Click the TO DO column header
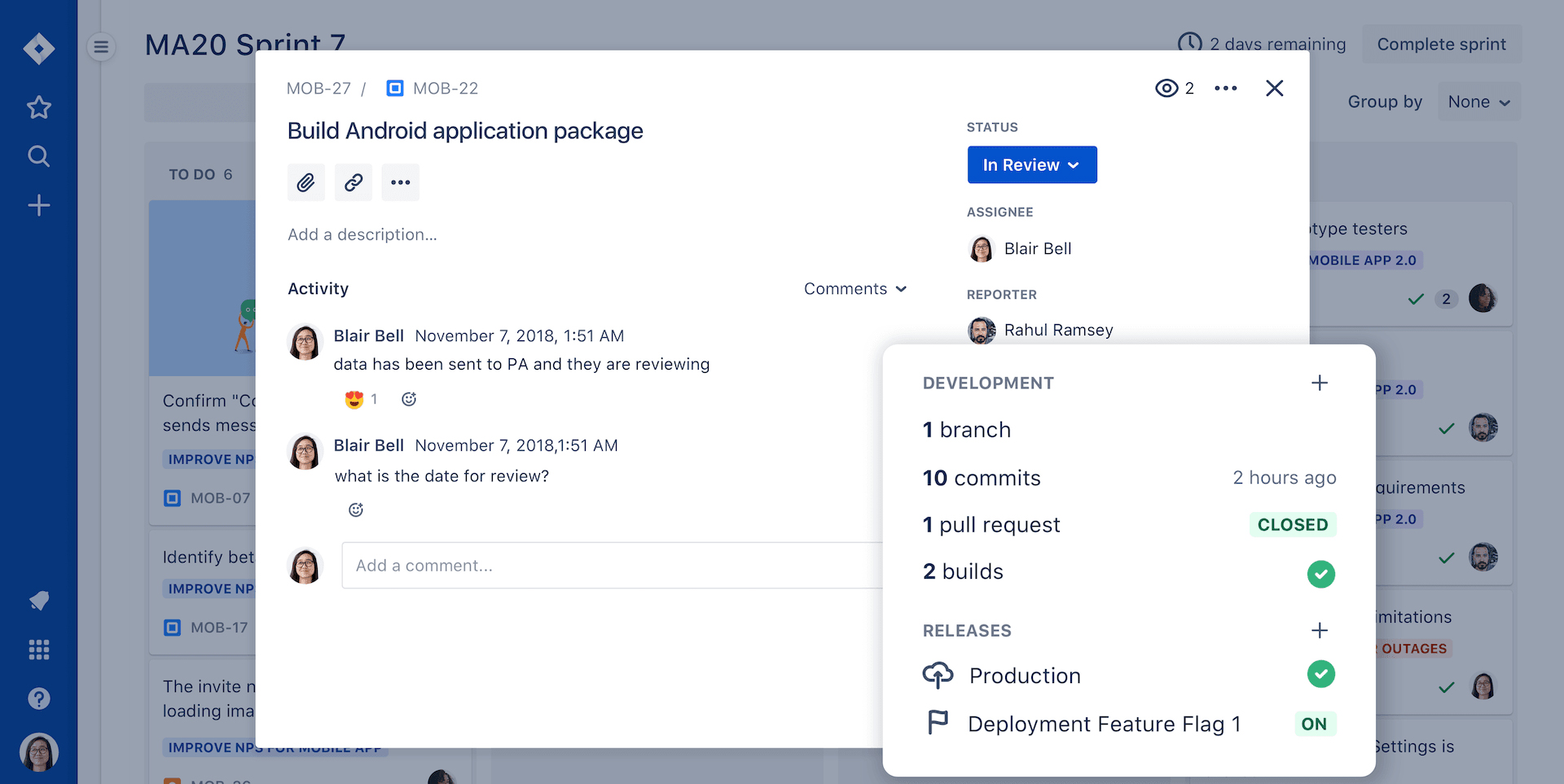This screenshot has height=784, width=1564. click(x=200, y=174)
